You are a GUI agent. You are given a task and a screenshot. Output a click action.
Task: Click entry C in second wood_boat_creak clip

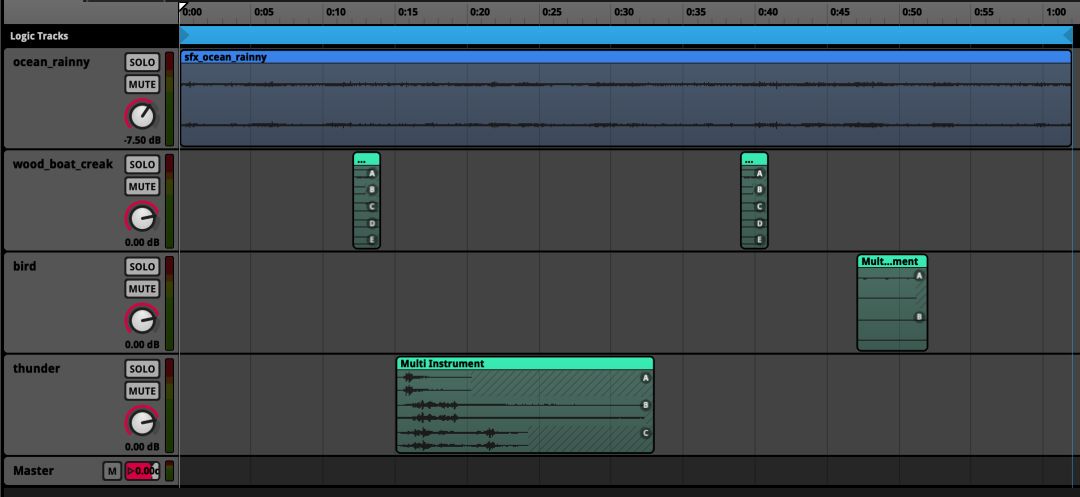(760, 207)
